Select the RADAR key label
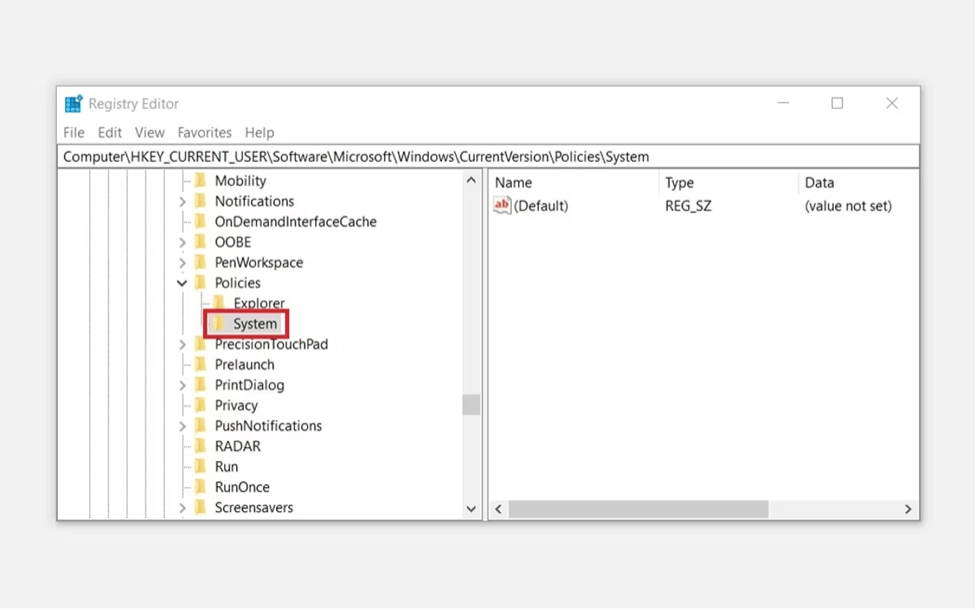 pyautogui.click(x=237, y=446)
